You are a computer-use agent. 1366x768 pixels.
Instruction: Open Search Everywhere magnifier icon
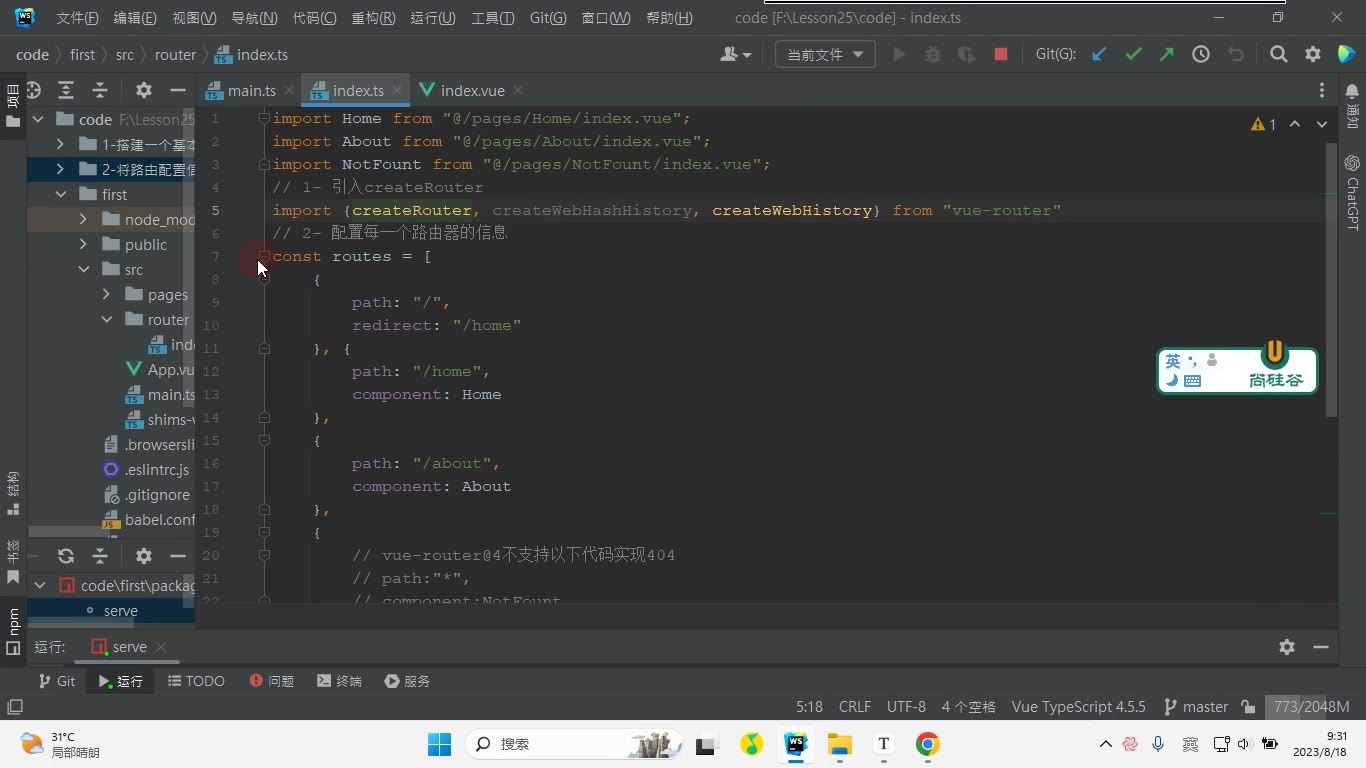[x=1279, y=55]
